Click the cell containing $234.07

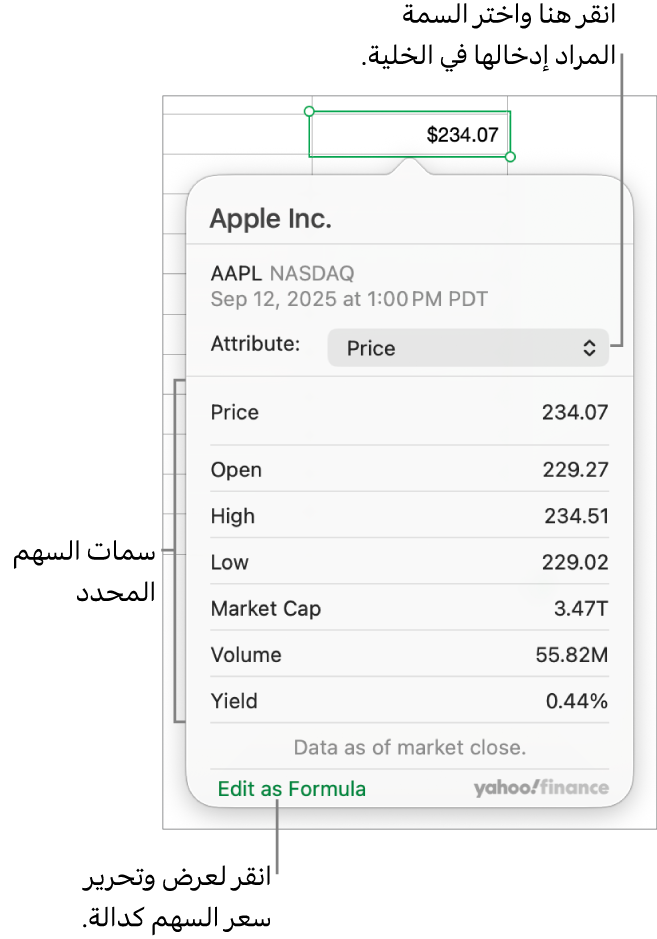coord(410,133)
